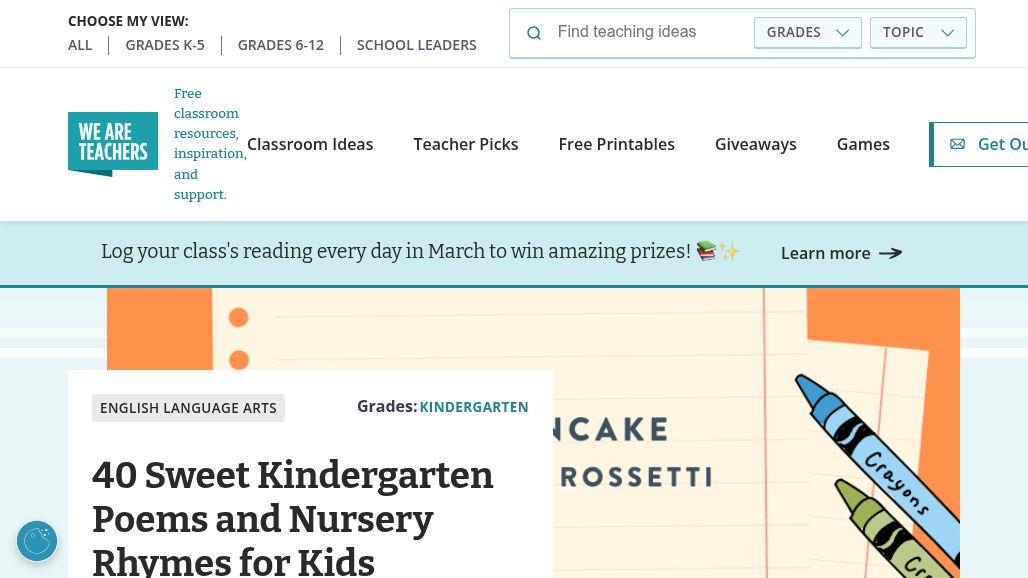Expand the Grades dropdown
Screen dimensions: 1028x578
pos(807,32)
